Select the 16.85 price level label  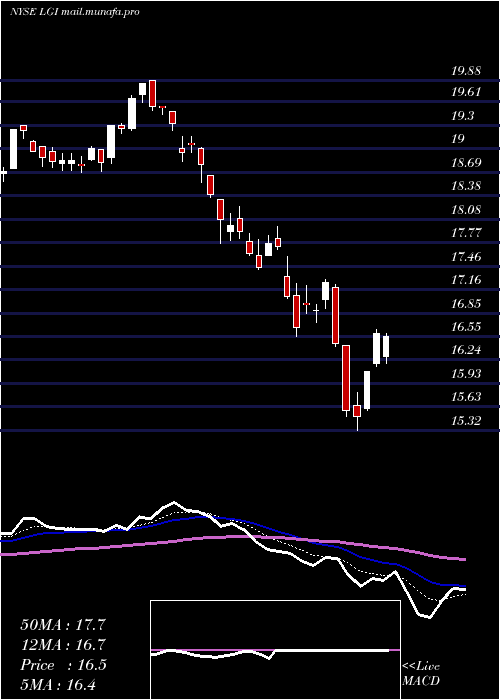[x=466, y=304]
